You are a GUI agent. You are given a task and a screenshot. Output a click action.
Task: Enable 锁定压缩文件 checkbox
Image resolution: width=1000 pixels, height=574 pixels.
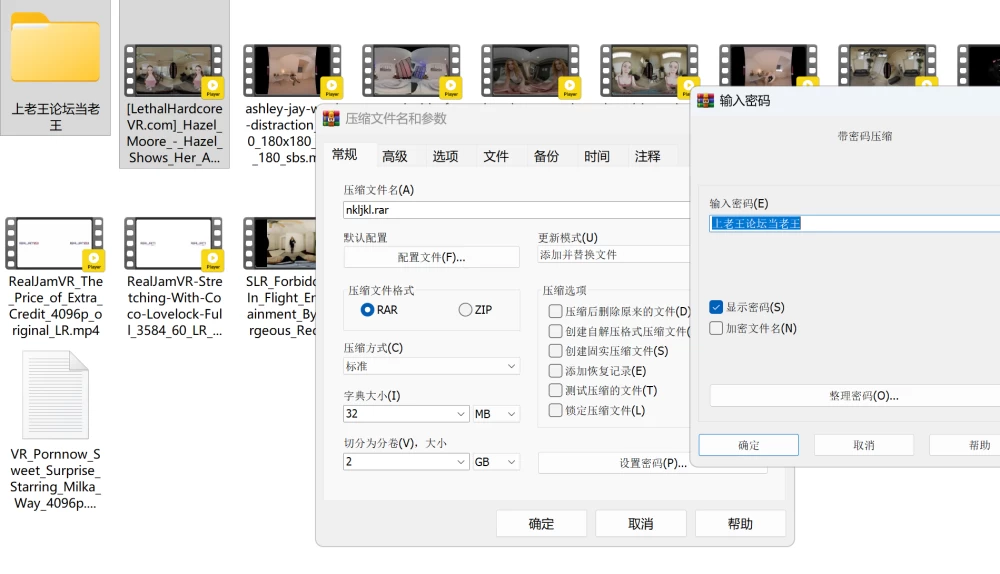pos(555,410)
